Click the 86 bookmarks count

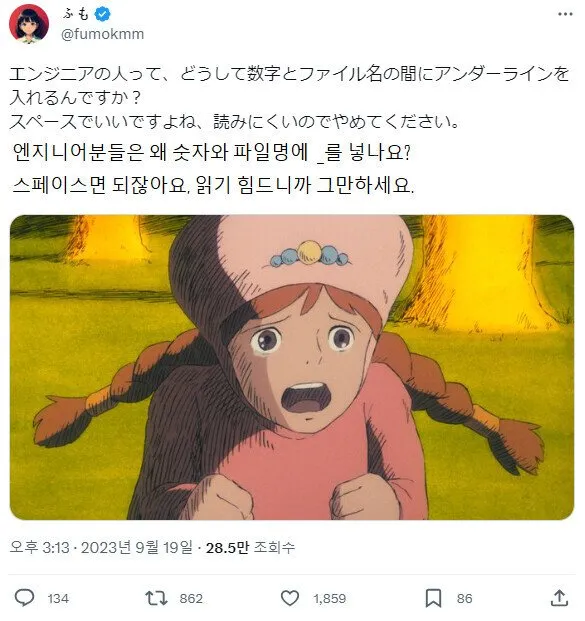tap(464, 598)
